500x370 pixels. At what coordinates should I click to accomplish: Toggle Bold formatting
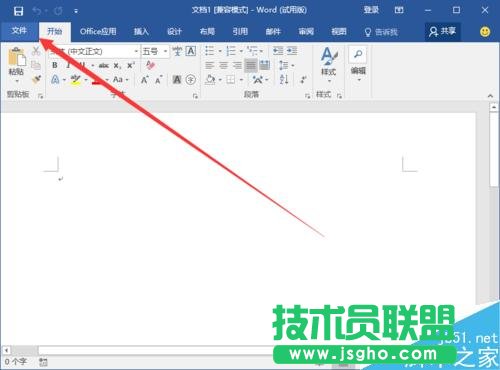55,65
